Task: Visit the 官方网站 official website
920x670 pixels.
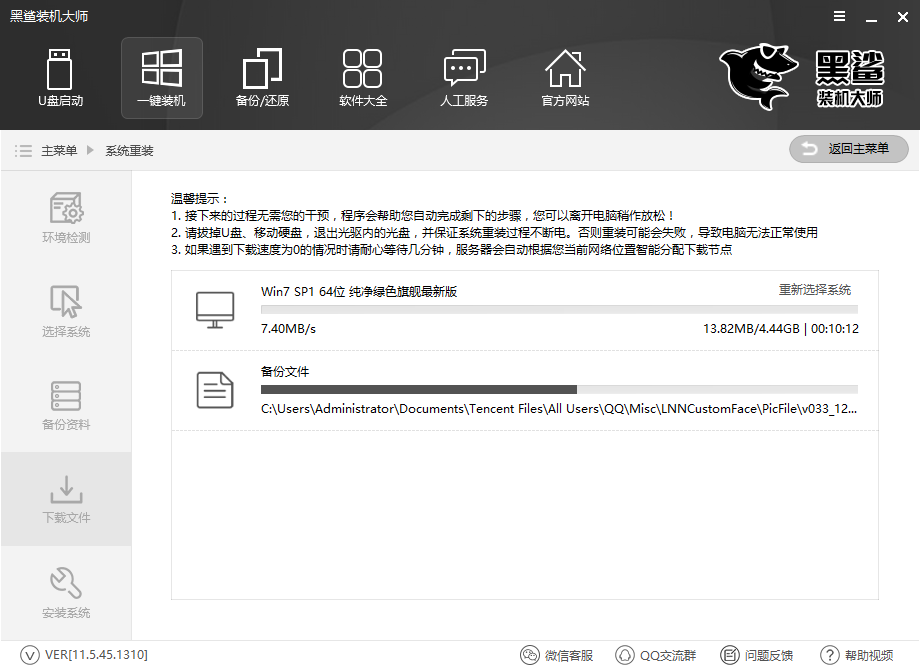Action: point(565,78)
